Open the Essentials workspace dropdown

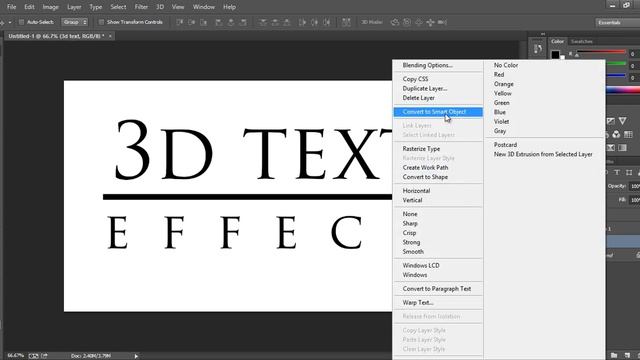point(617,22)
